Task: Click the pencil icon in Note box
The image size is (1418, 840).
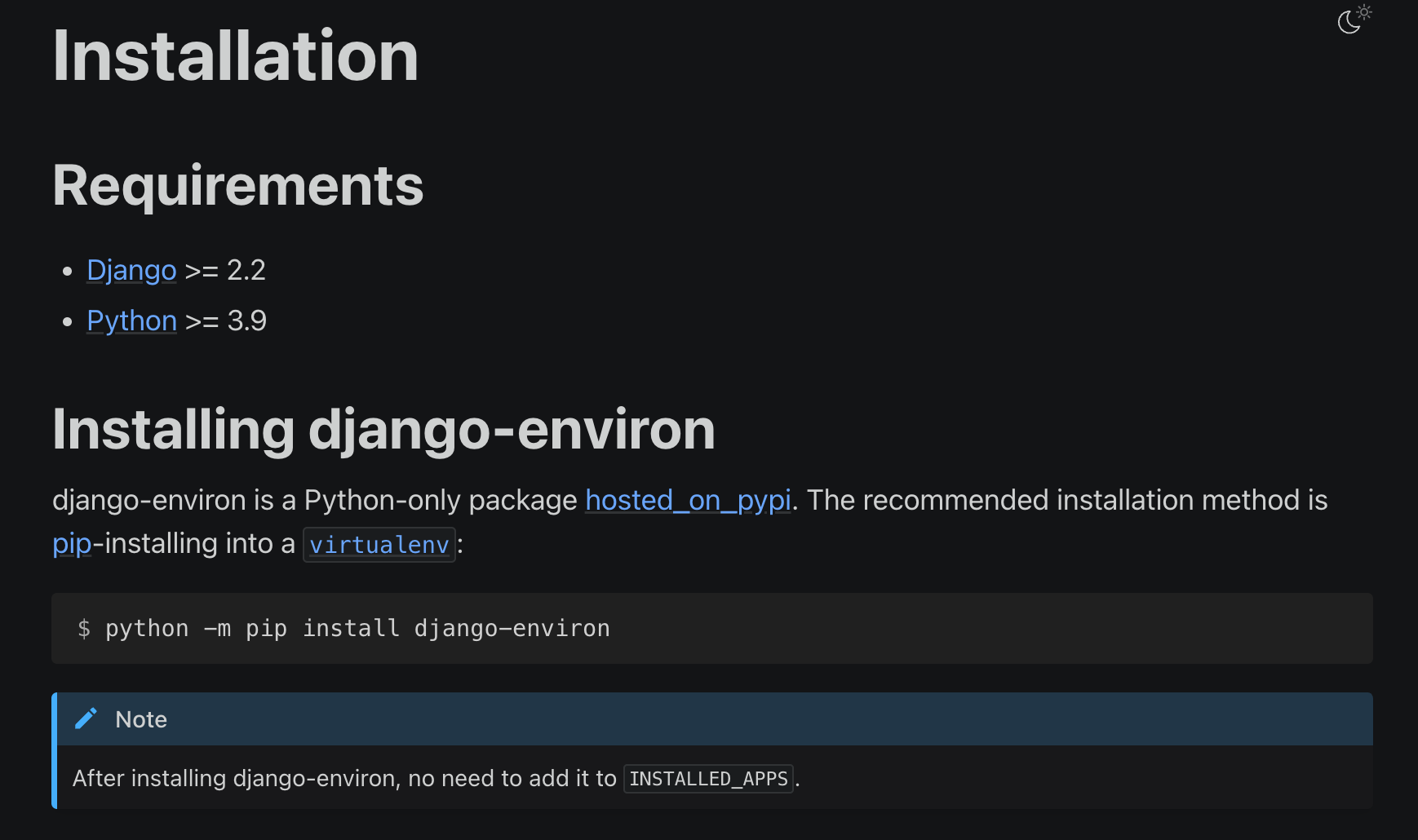Action: point(86,718)
